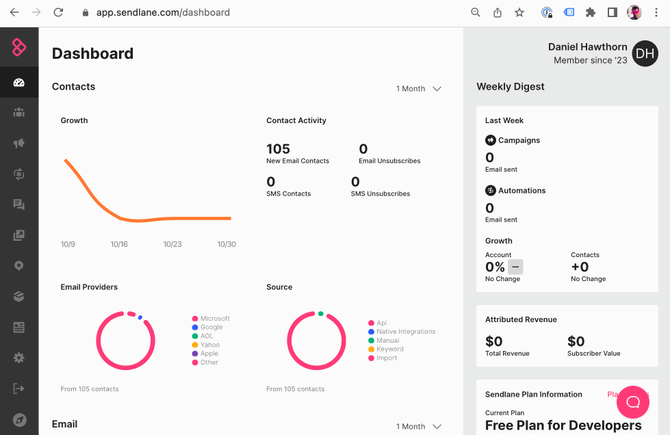Click the DH profile avatar

tap(645, 53)
